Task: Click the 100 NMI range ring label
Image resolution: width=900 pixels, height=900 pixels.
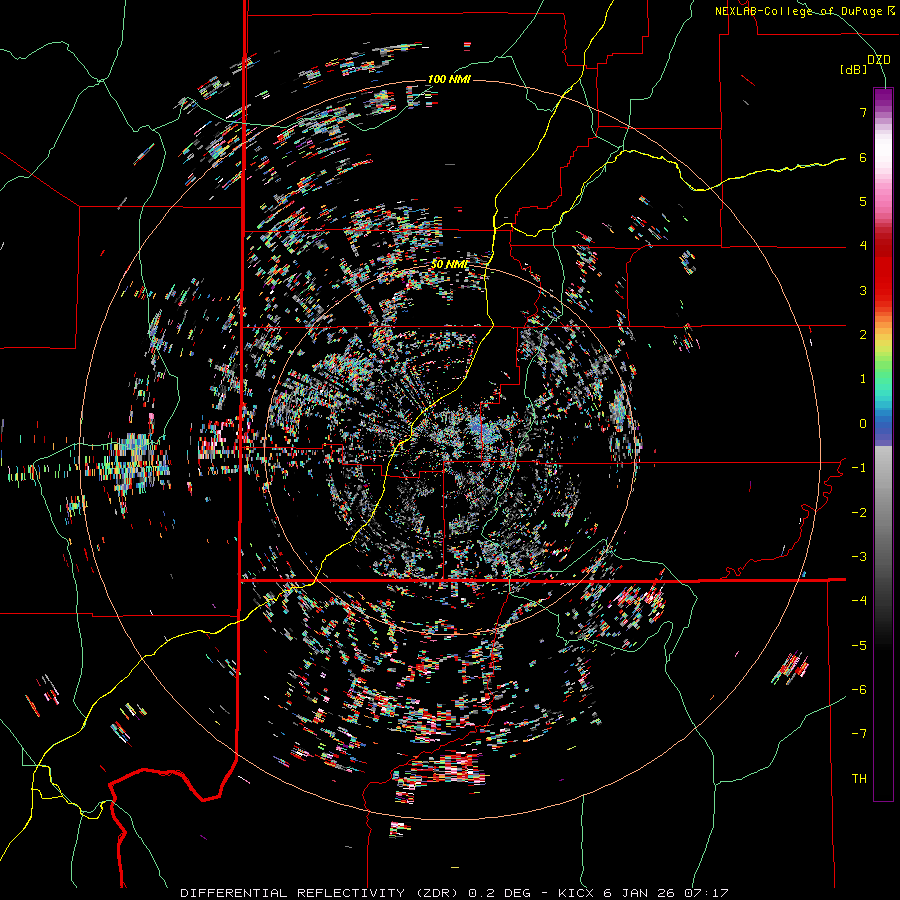Action: (449, 79)
